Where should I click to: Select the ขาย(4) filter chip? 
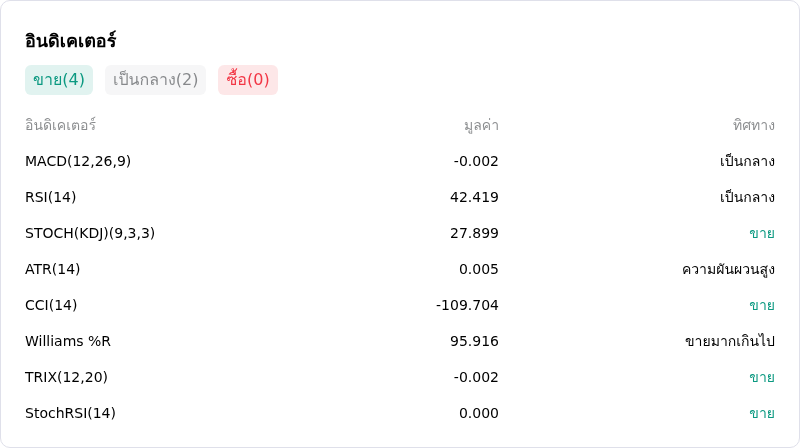click(59, 80)
